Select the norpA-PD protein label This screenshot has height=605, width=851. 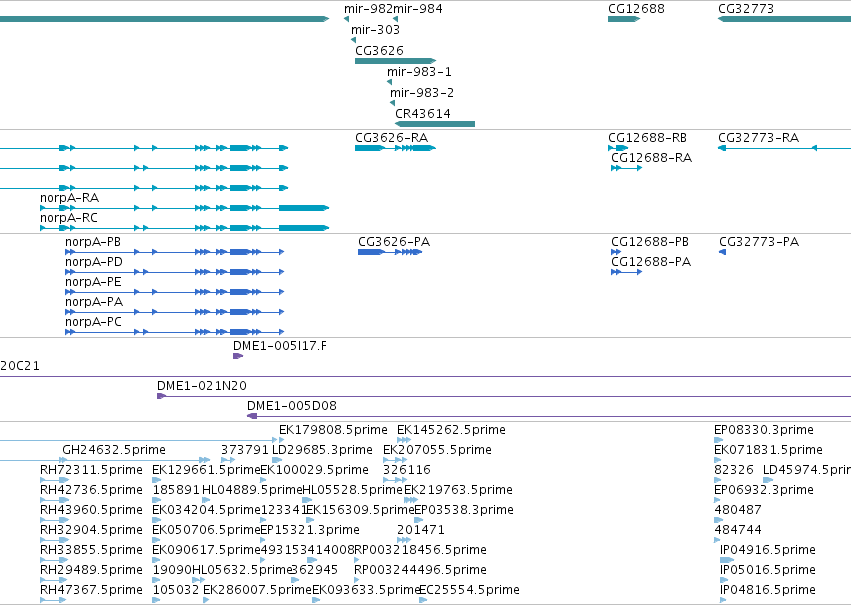[94, 262]
